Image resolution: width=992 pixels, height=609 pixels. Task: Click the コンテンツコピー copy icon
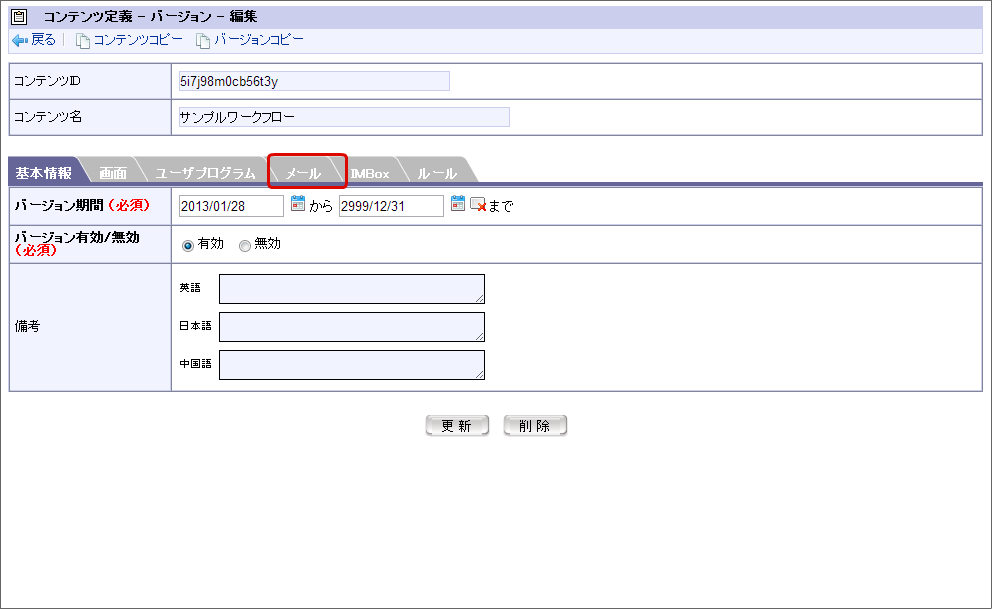[x=83, y=41]
